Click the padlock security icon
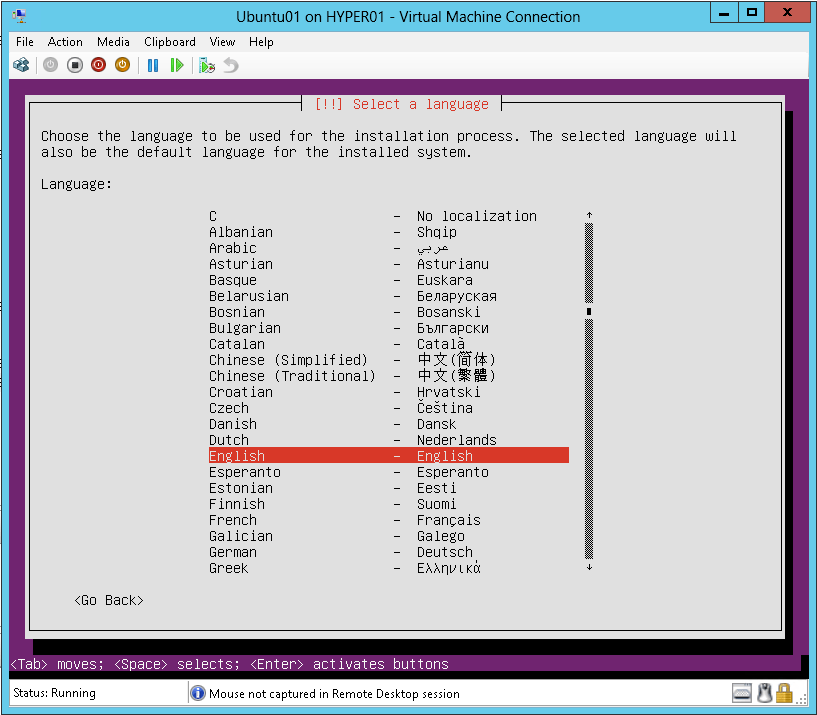Screen dimensions: 817x715 pos(784,693)
